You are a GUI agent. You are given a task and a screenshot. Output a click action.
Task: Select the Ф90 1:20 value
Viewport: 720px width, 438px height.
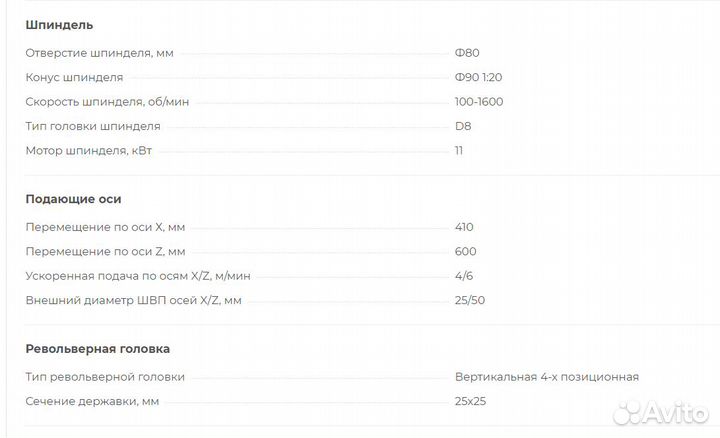[480, 77]
